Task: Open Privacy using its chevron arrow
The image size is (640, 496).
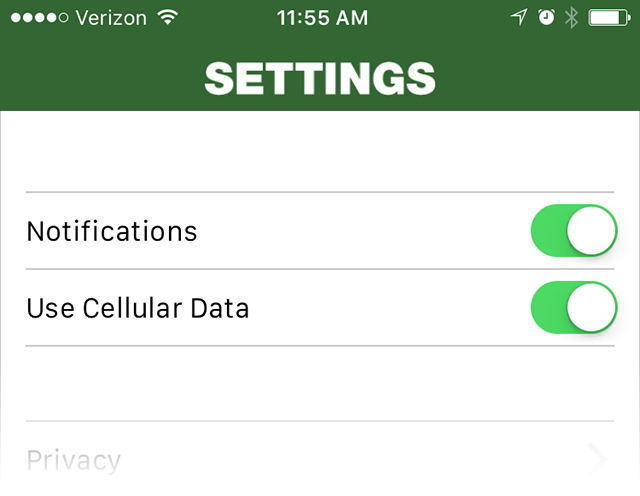Action: tap(598, 459)
